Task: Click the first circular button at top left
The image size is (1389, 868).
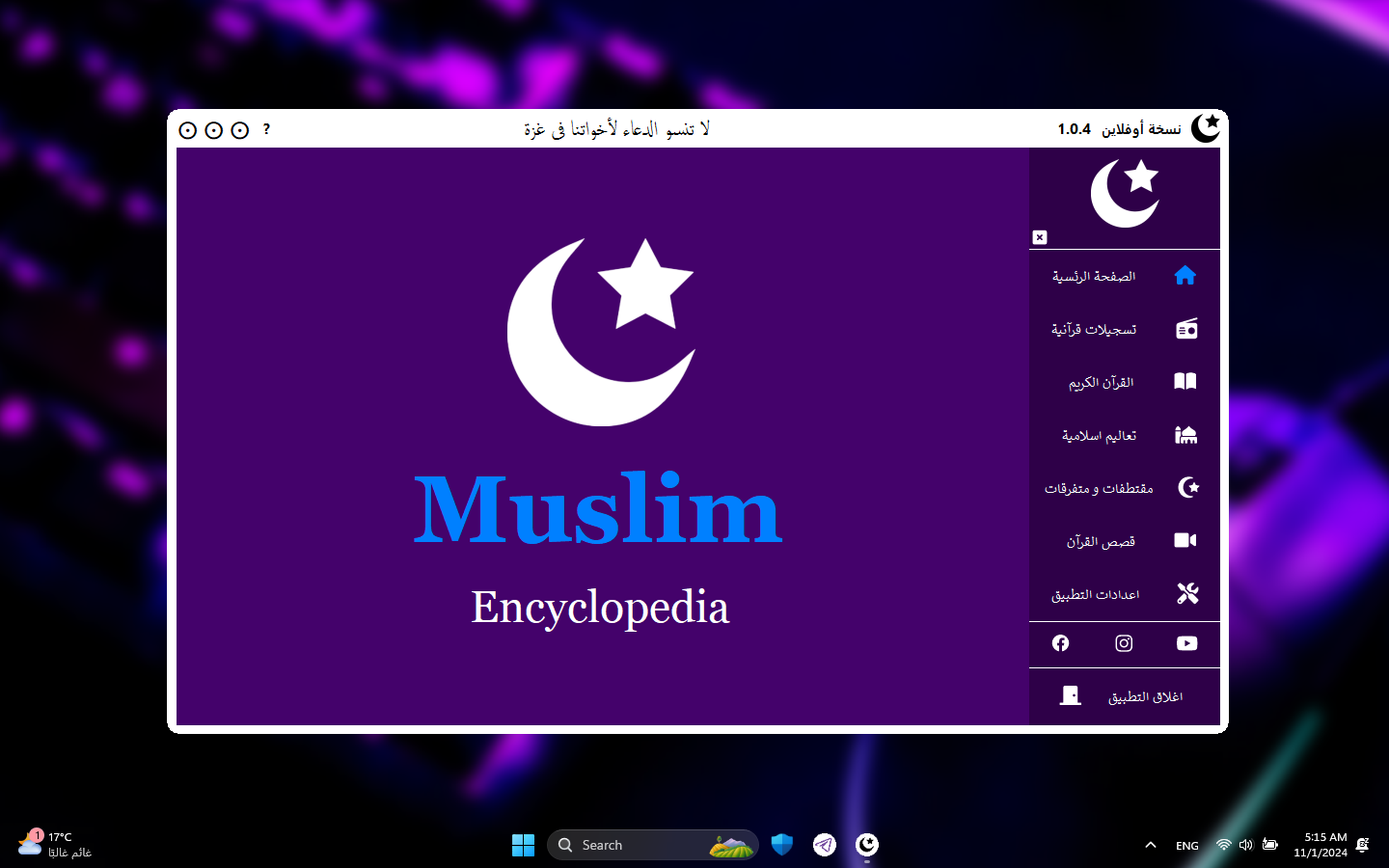Action: 188,129
